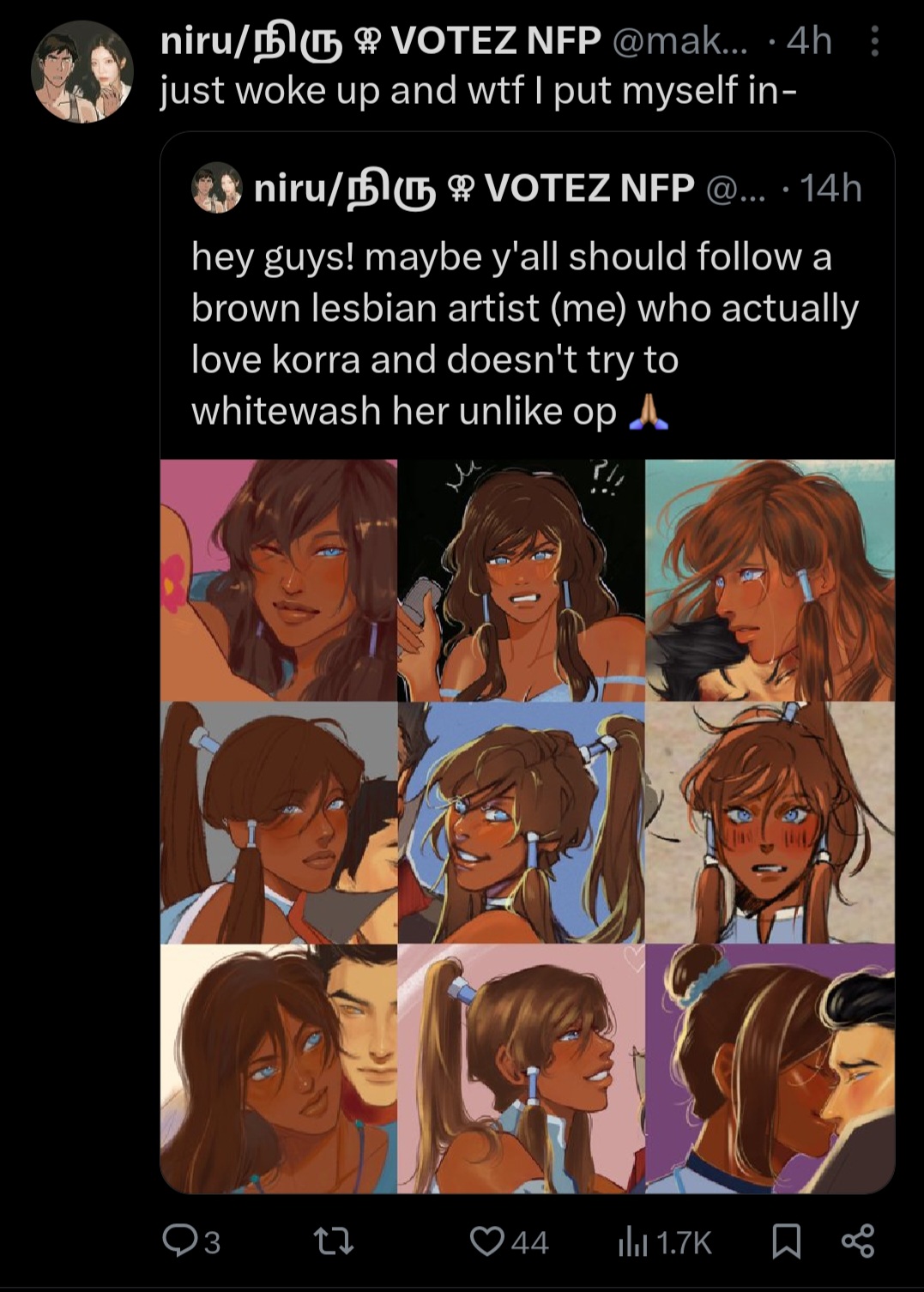The image size is (924, 1292).
Task: Open bottom-middle artwork with pink background
Action: 521,1068
